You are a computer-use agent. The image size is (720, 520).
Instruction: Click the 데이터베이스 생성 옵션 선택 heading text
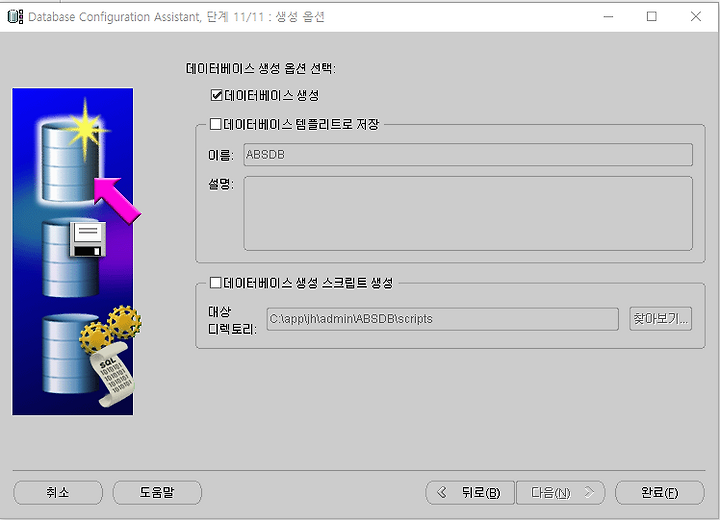[x=261, y=68]
